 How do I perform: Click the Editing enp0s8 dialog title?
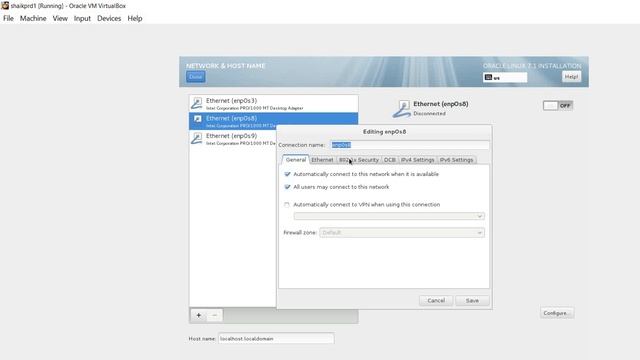pos(384,132)
